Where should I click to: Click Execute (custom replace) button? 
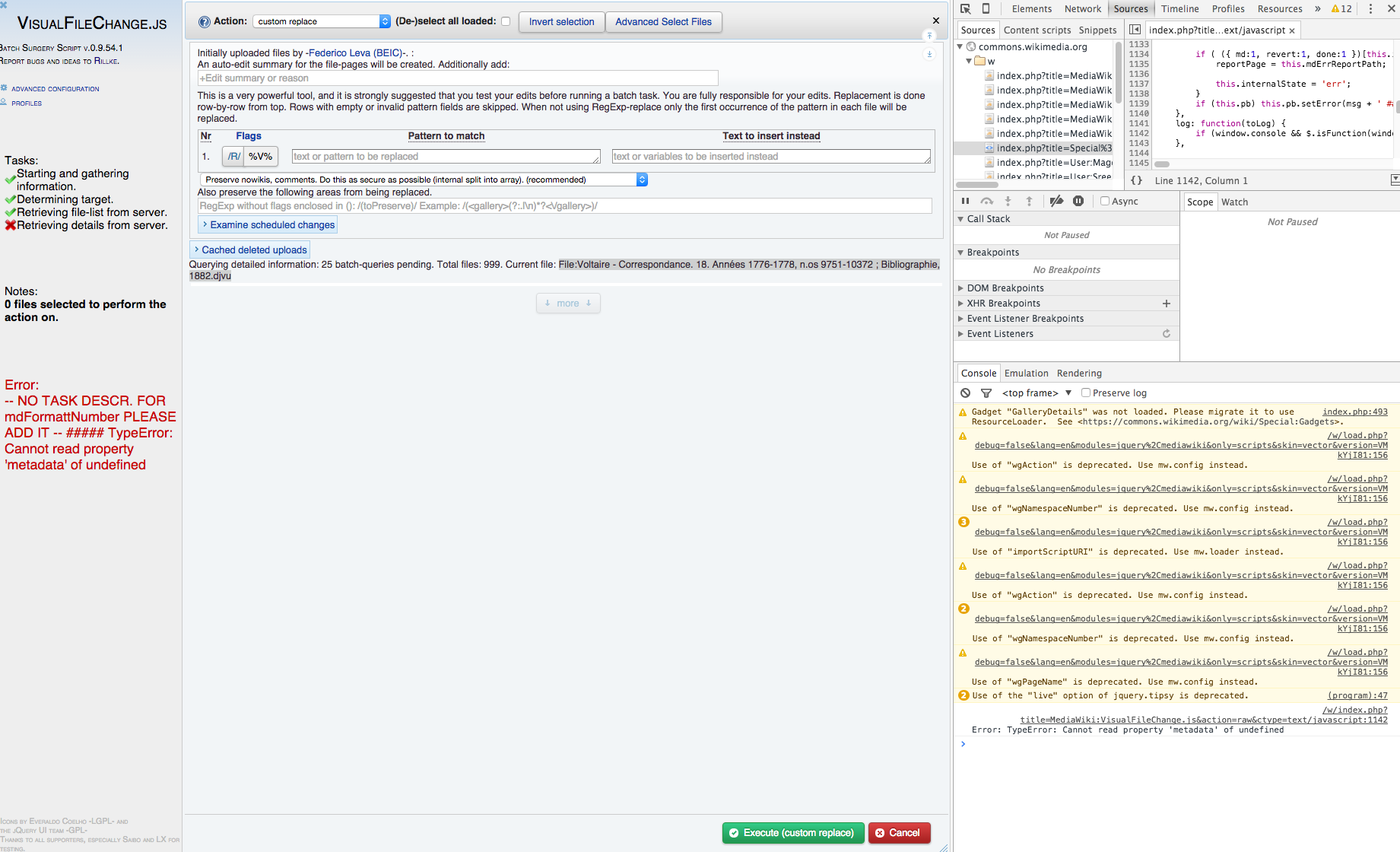coord(793,833)
